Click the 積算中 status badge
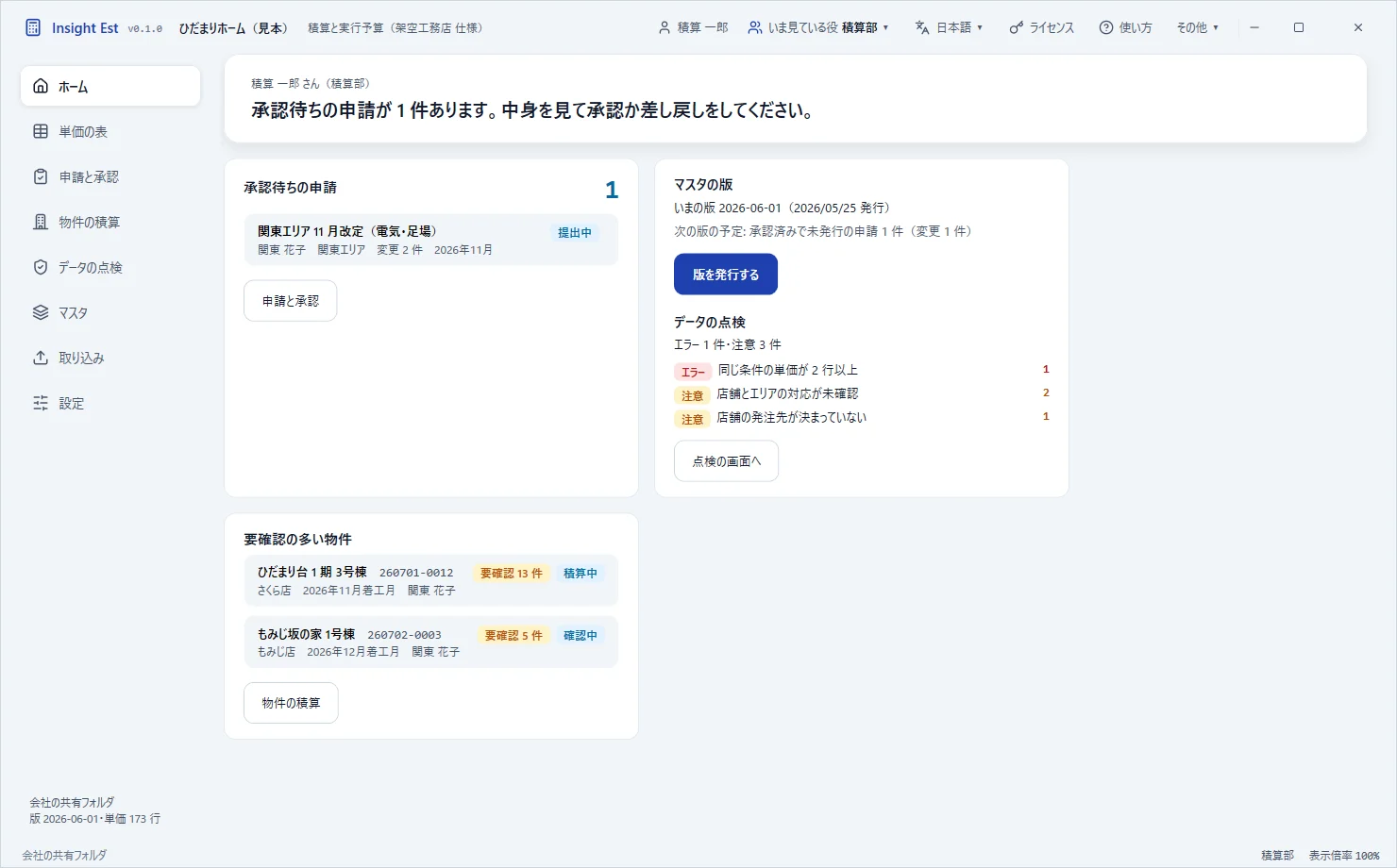 pyautogui.click(x=581, y=573)
